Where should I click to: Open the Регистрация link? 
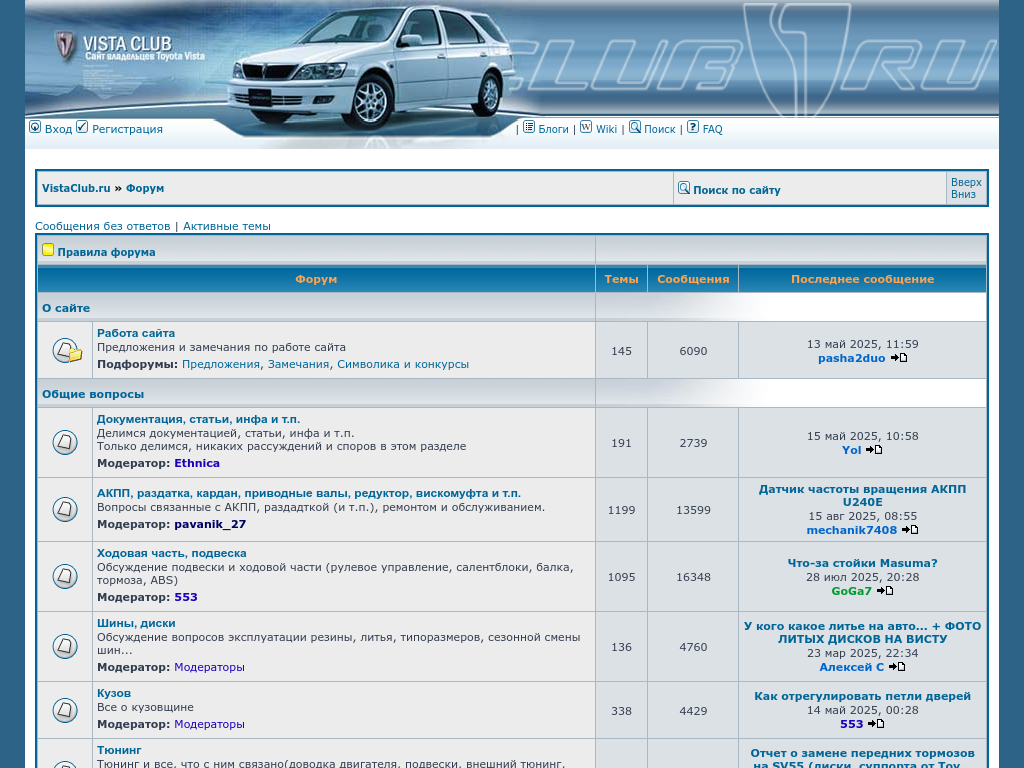127,129
